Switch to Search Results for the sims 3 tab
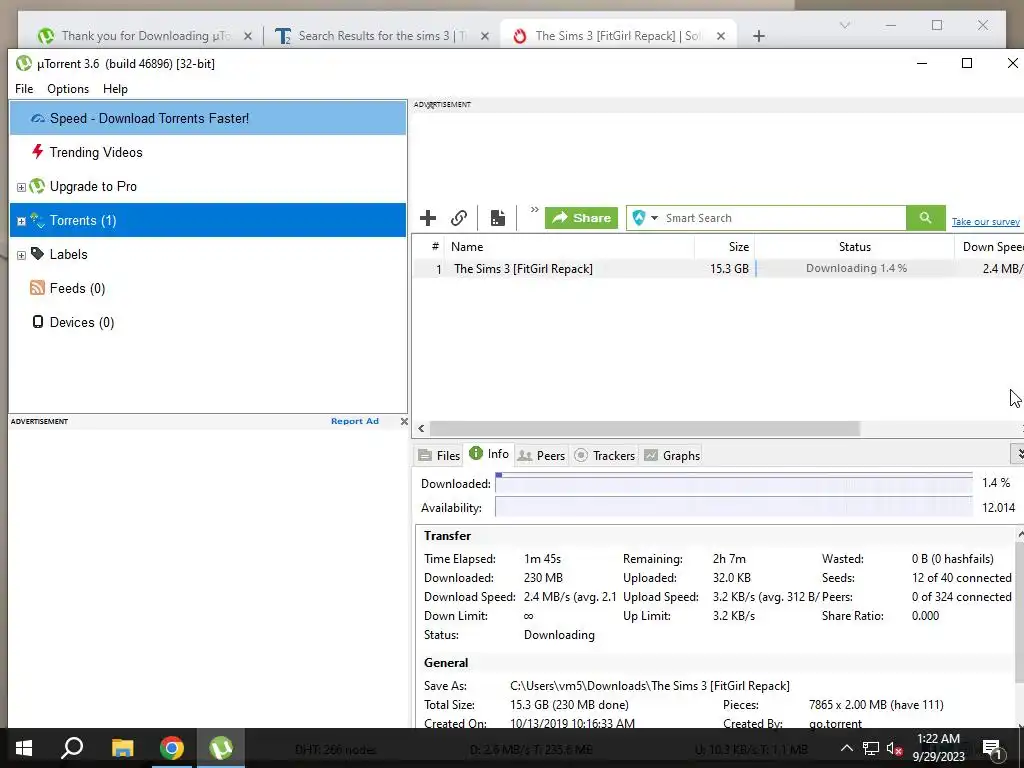The image size is (1024, 768). point(381,36)
